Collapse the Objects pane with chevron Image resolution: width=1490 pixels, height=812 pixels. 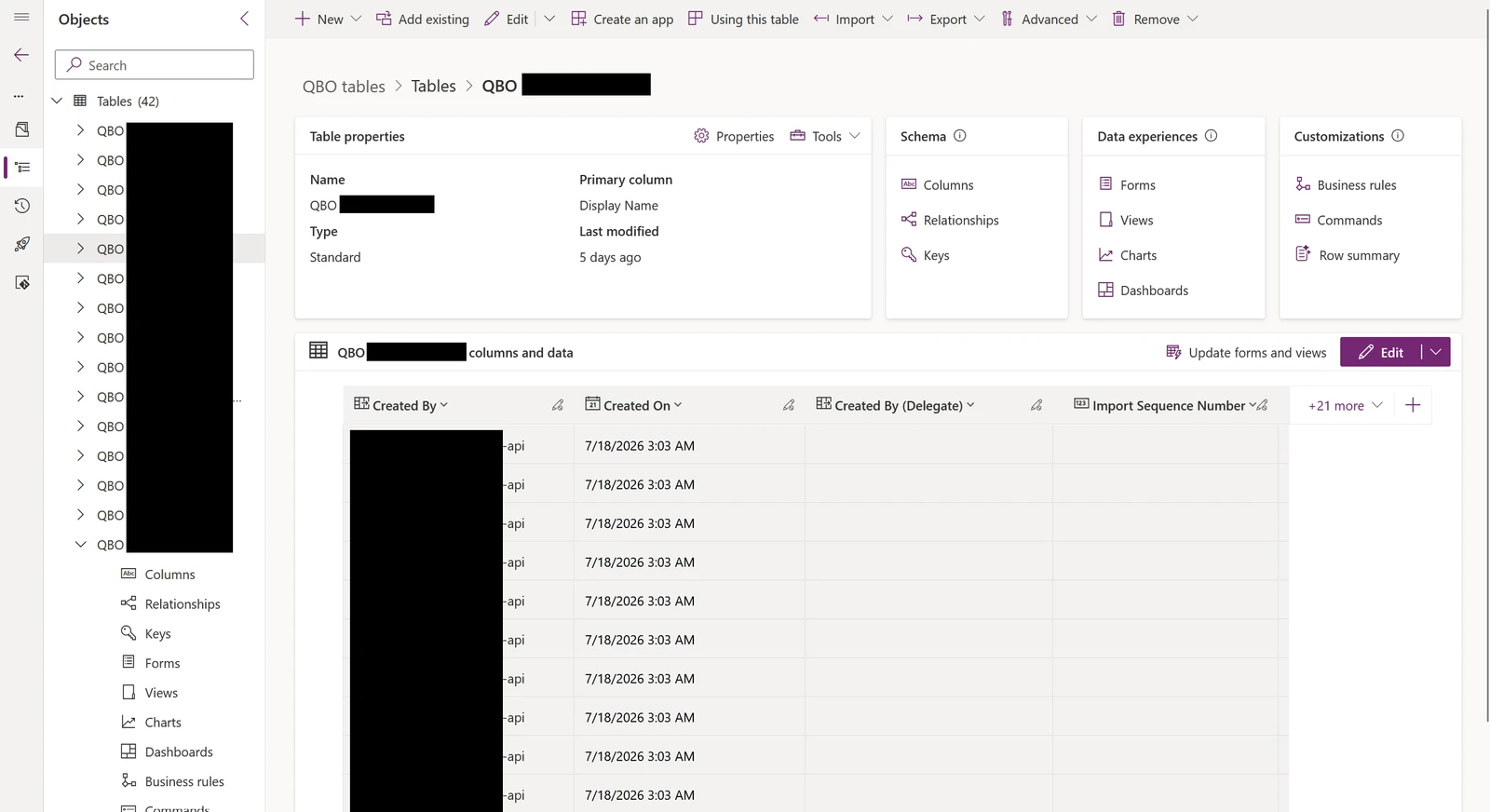[244, 19]
